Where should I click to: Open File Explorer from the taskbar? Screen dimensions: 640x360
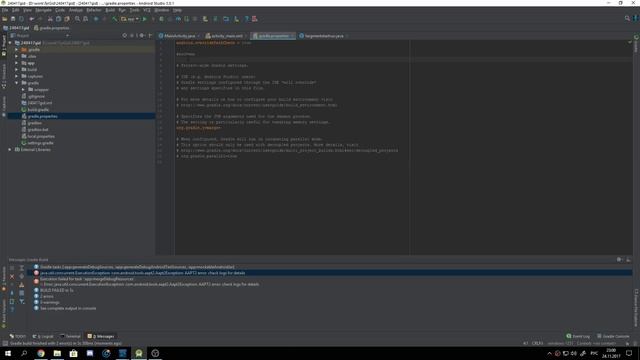57,353
